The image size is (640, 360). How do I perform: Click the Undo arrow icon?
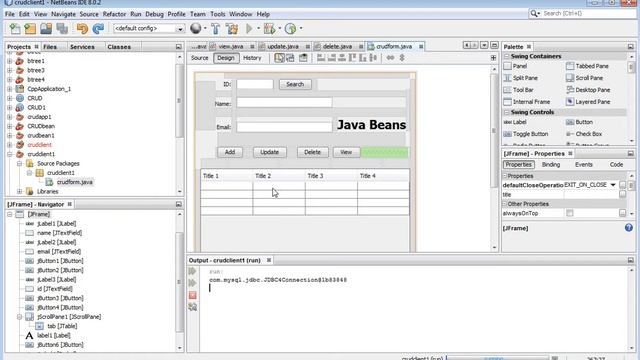[82, 29]
